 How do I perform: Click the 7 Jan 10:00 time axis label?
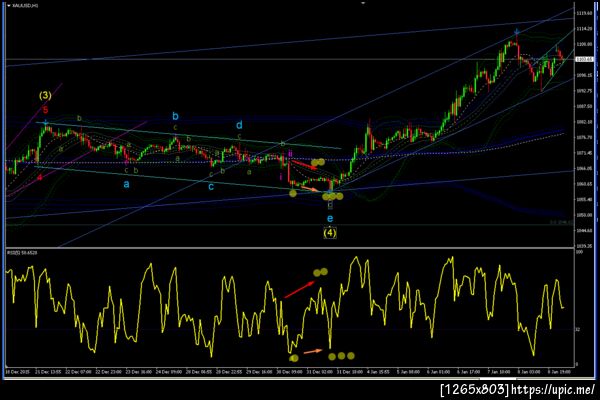tap(499, 372)
